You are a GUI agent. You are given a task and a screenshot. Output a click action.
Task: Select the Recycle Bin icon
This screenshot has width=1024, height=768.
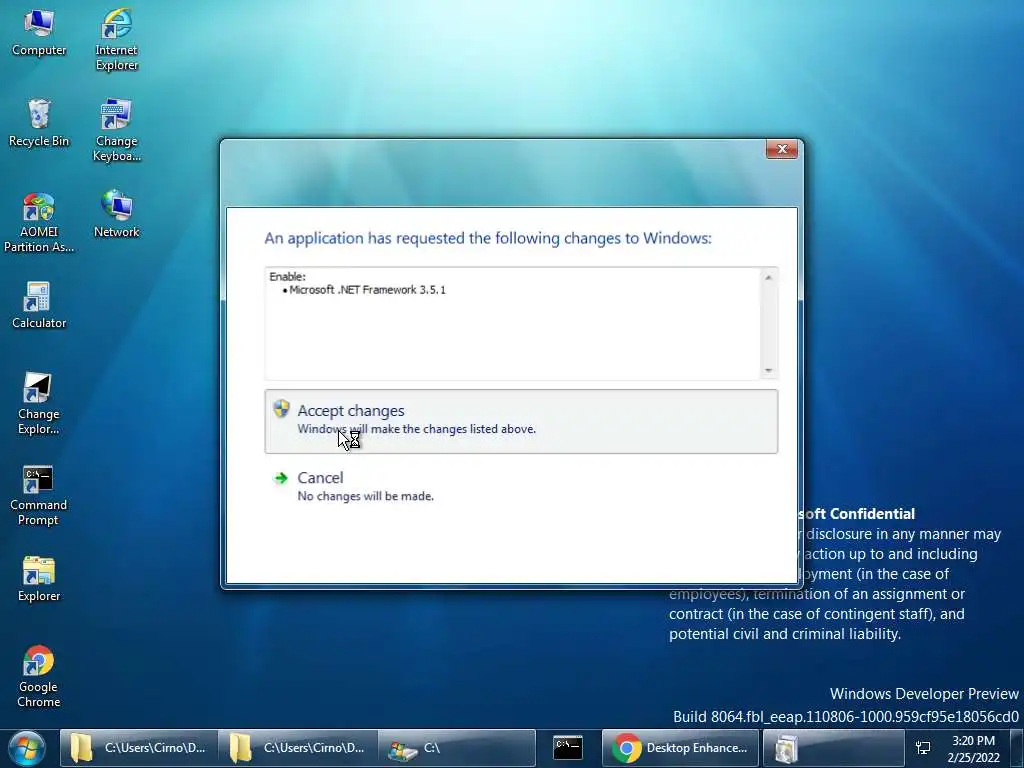click(x=39, y=123)
